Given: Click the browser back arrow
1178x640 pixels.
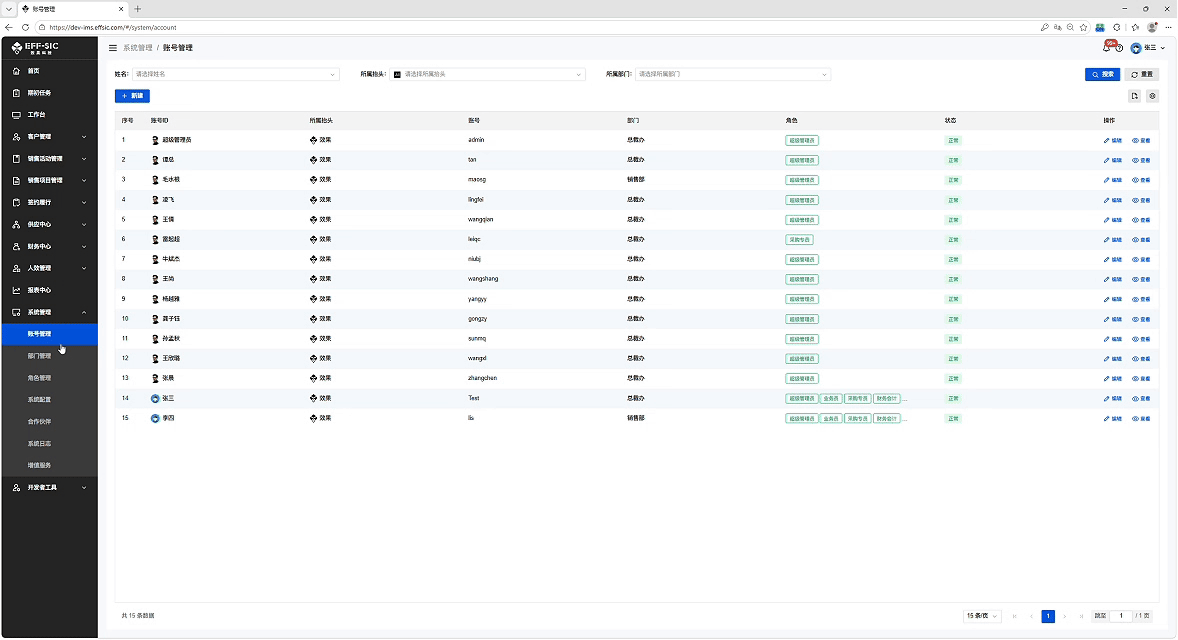Looking at the screenshot, I should 9,28.
